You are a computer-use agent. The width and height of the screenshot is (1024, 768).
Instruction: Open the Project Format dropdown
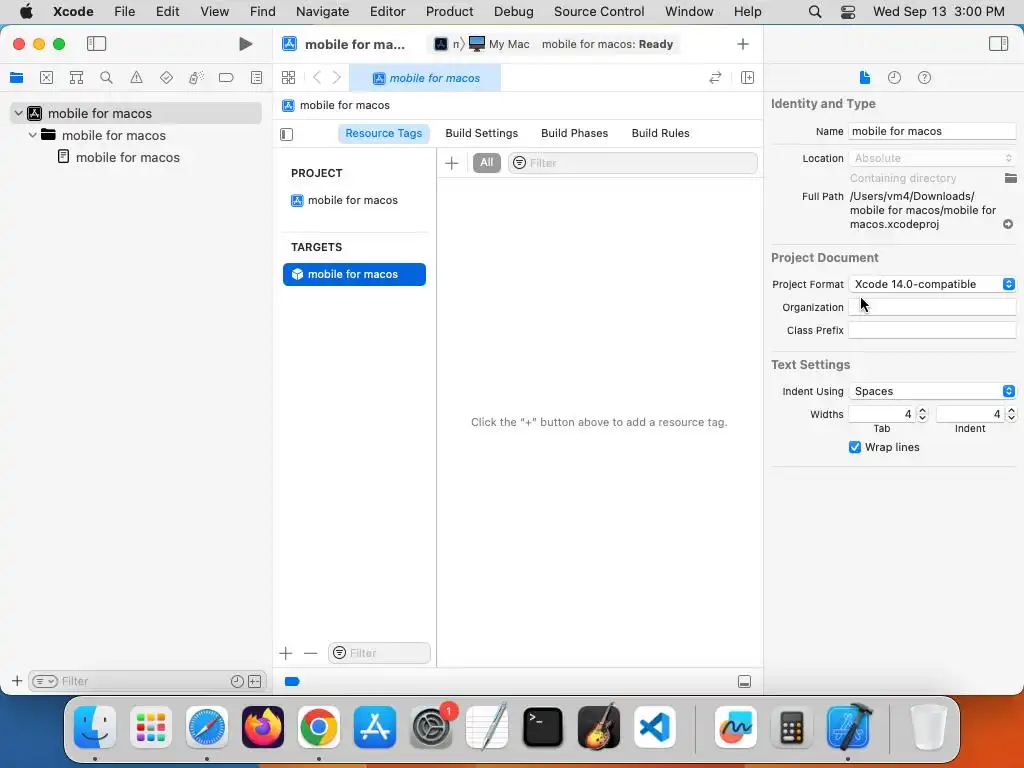pos(933,284)
